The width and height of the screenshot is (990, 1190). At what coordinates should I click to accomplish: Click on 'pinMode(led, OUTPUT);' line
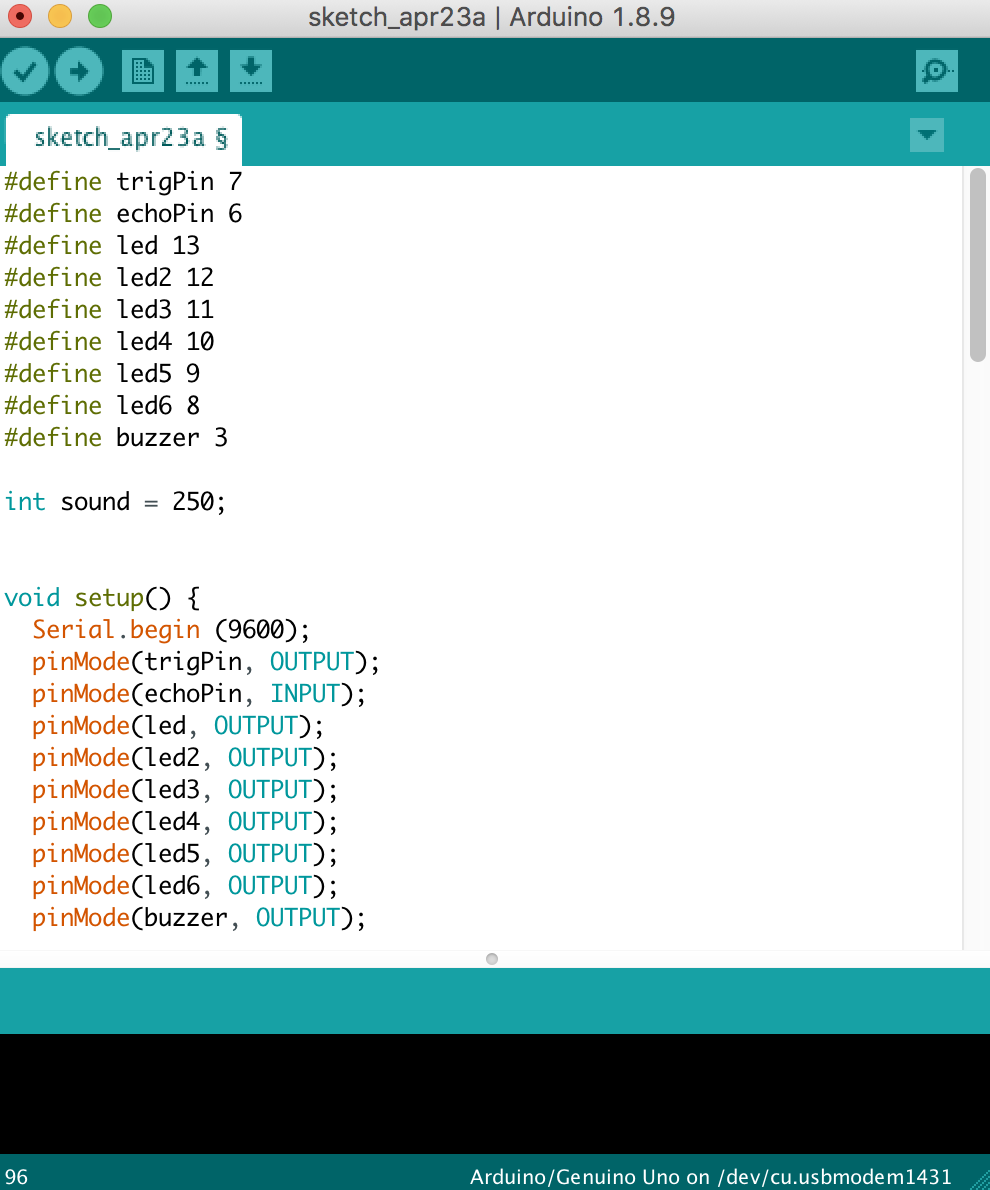click(x=178, y=726)
